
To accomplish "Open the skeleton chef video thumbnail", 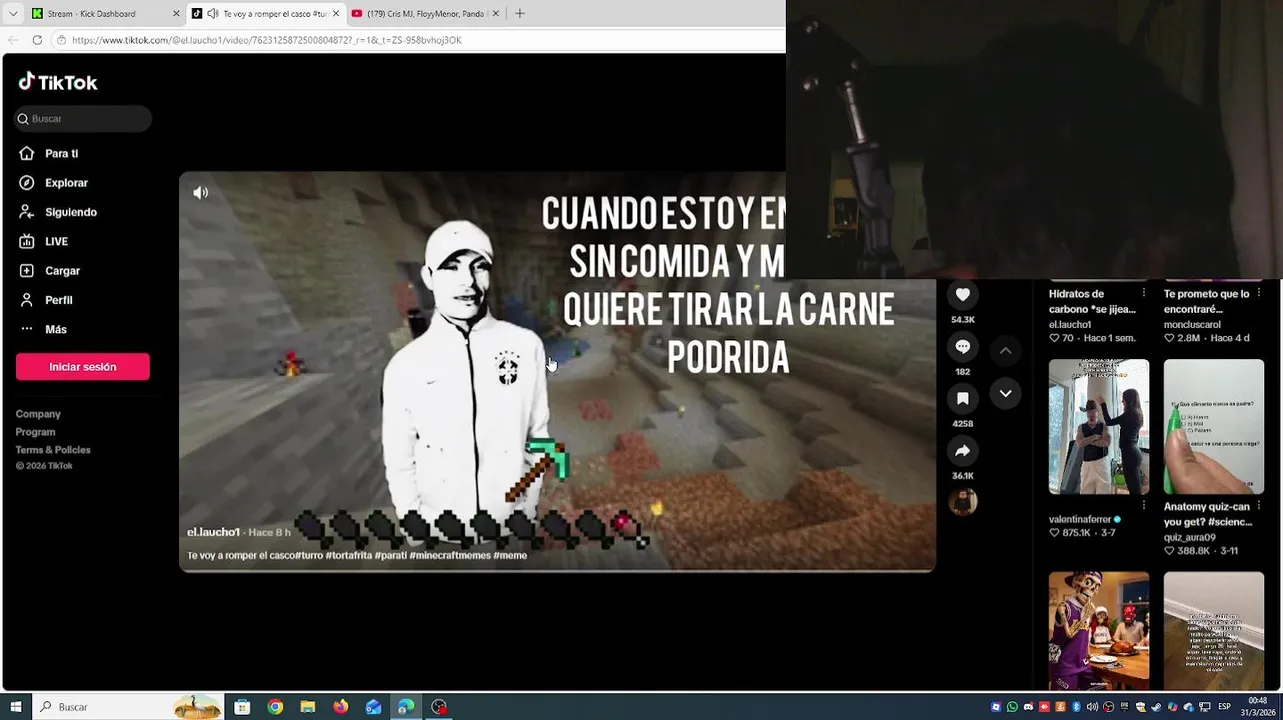I will click(1099, 631).
